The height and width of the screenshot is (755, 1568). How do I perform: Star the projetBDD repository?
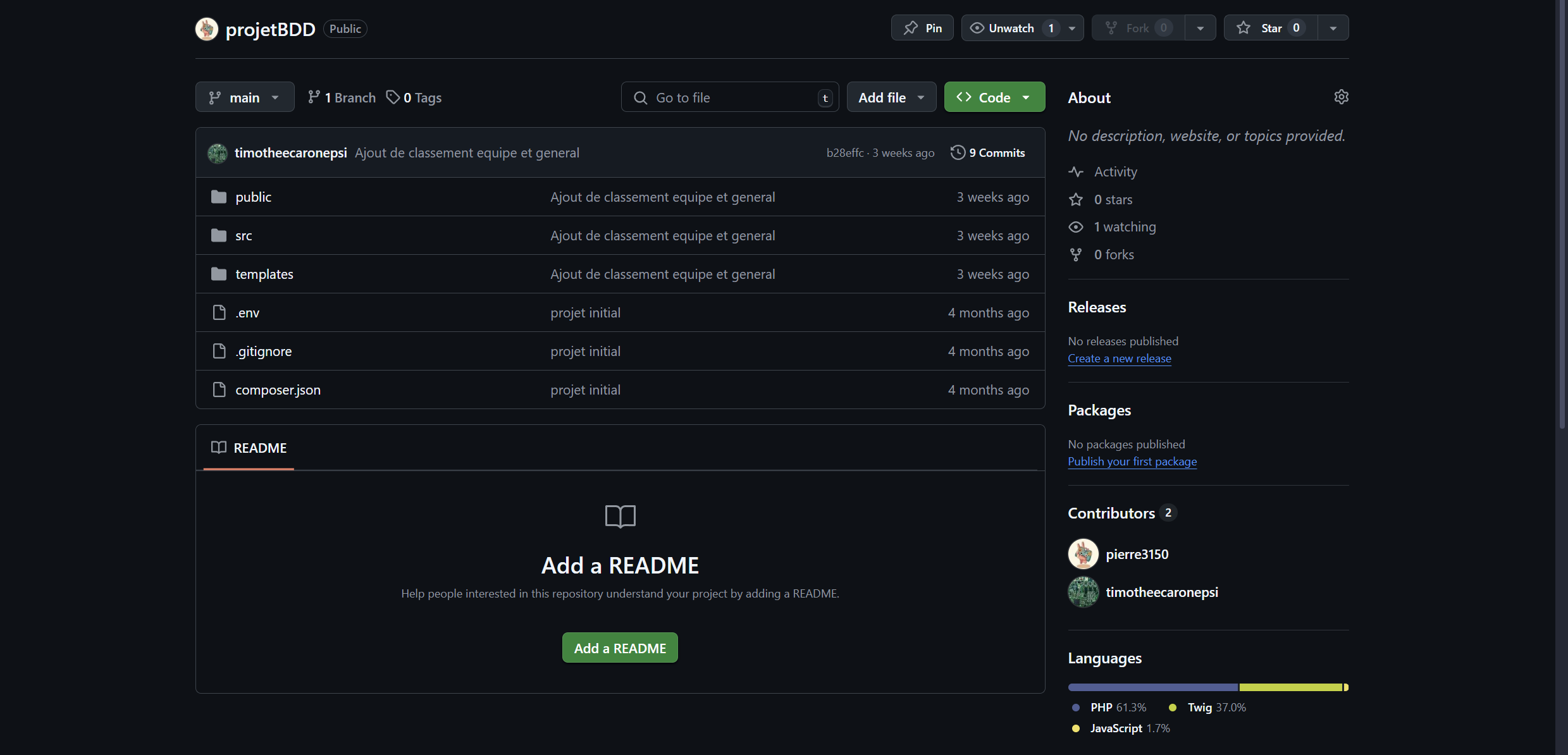click(1271, 28)
